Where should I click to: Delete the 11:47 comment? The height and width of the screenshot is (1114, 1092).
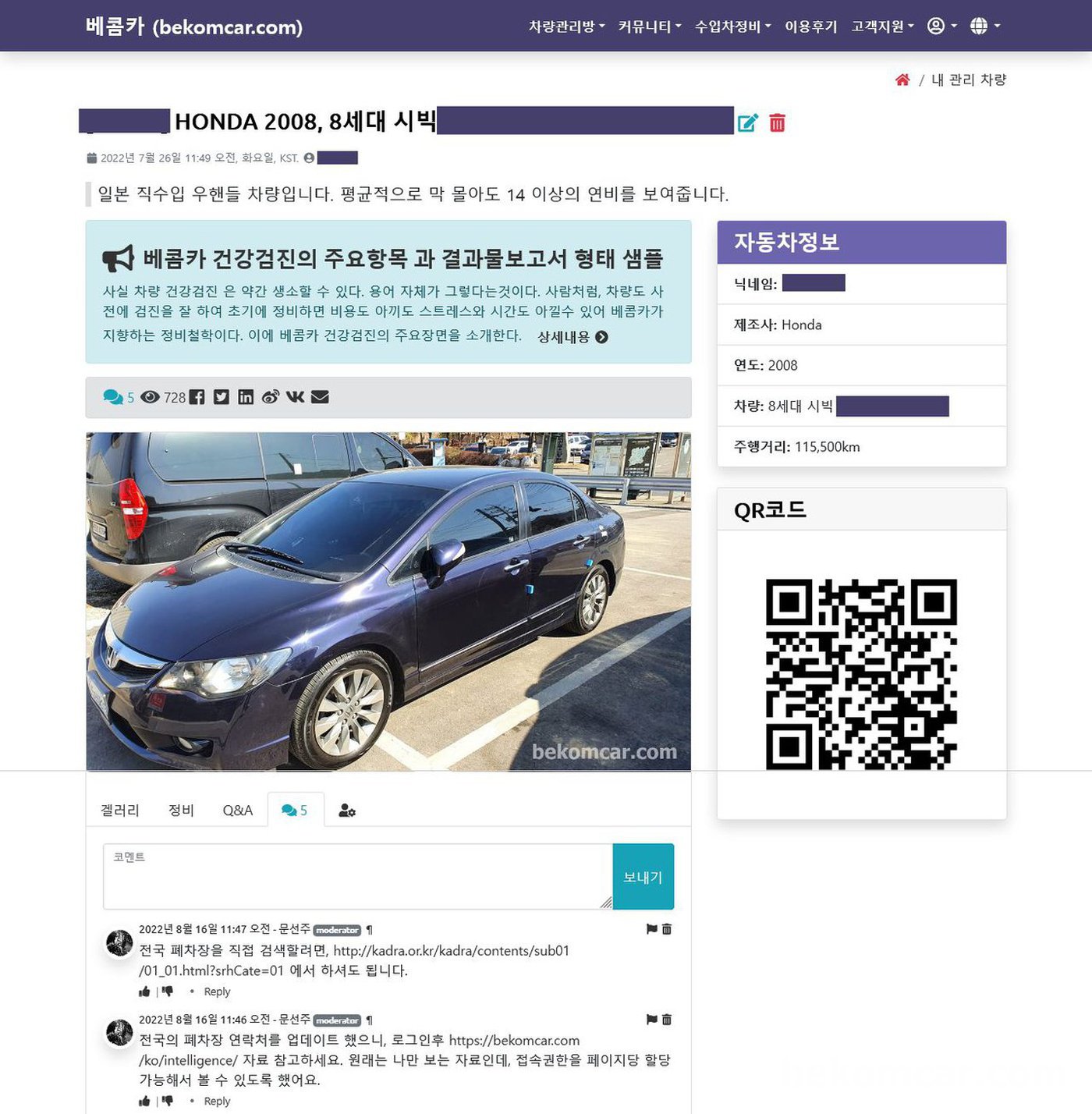tap(667, 929)
